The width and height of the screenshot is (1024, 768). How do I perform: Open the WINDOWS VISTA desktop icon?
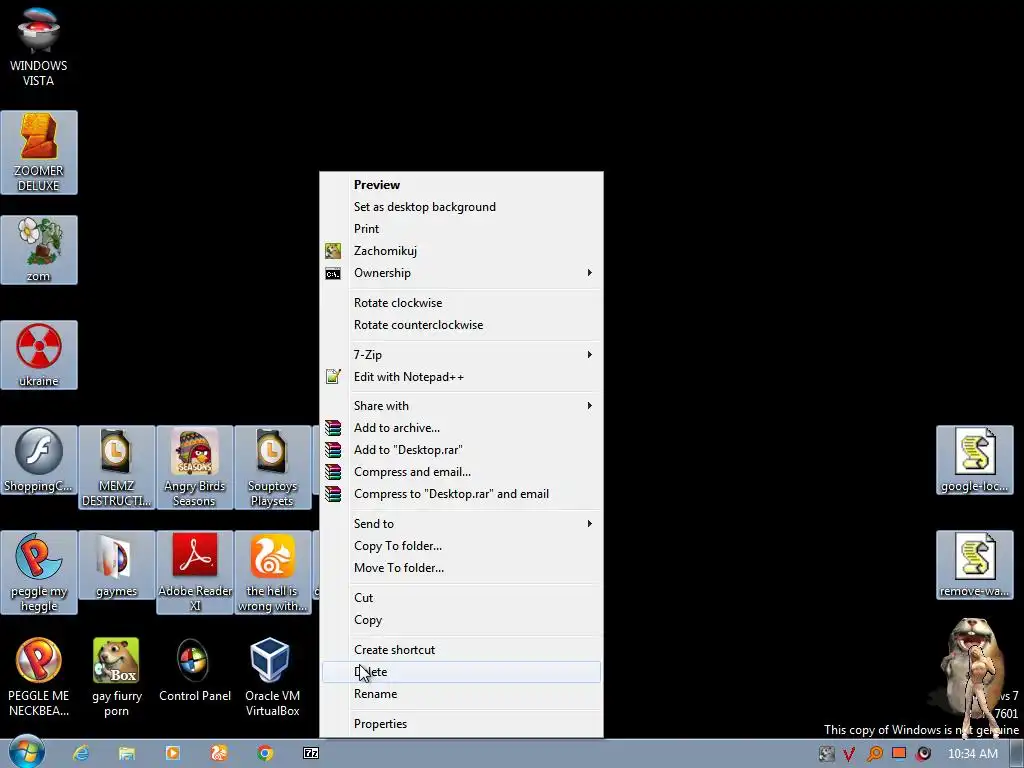tap(39, 46)
